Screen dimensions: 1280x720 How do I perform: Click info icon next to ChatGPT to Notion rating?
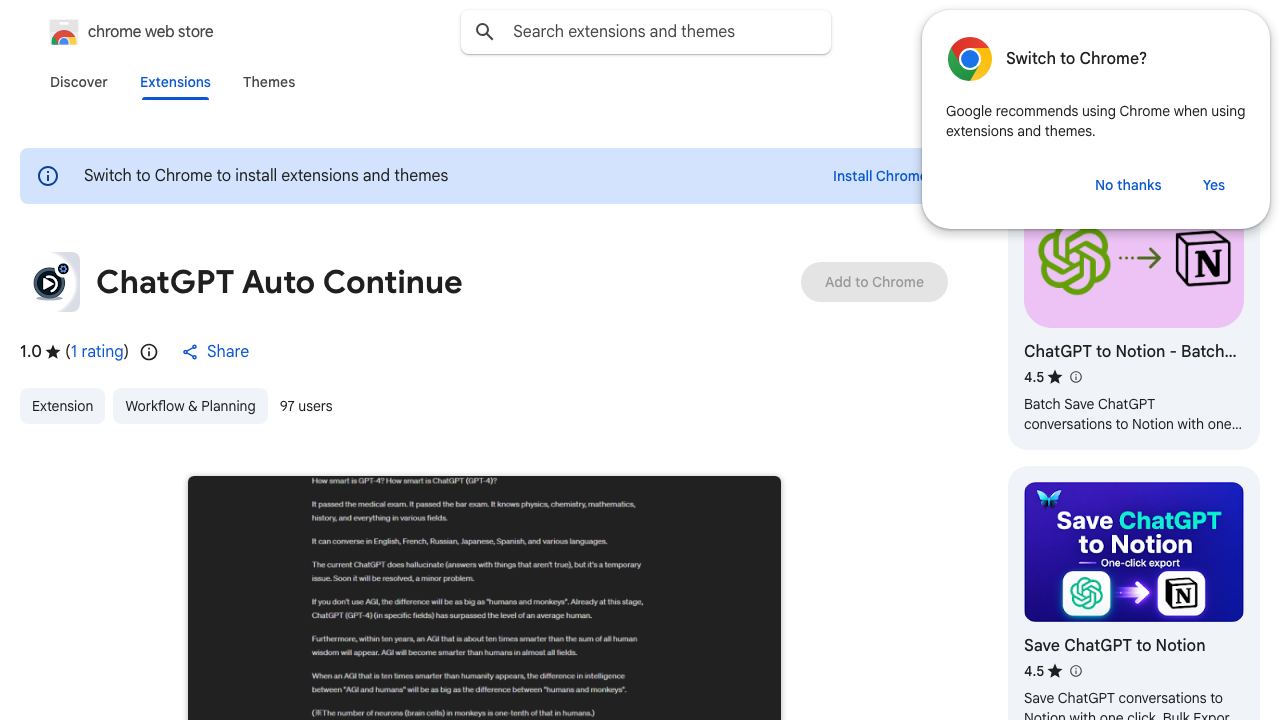tap(1076, 377)
